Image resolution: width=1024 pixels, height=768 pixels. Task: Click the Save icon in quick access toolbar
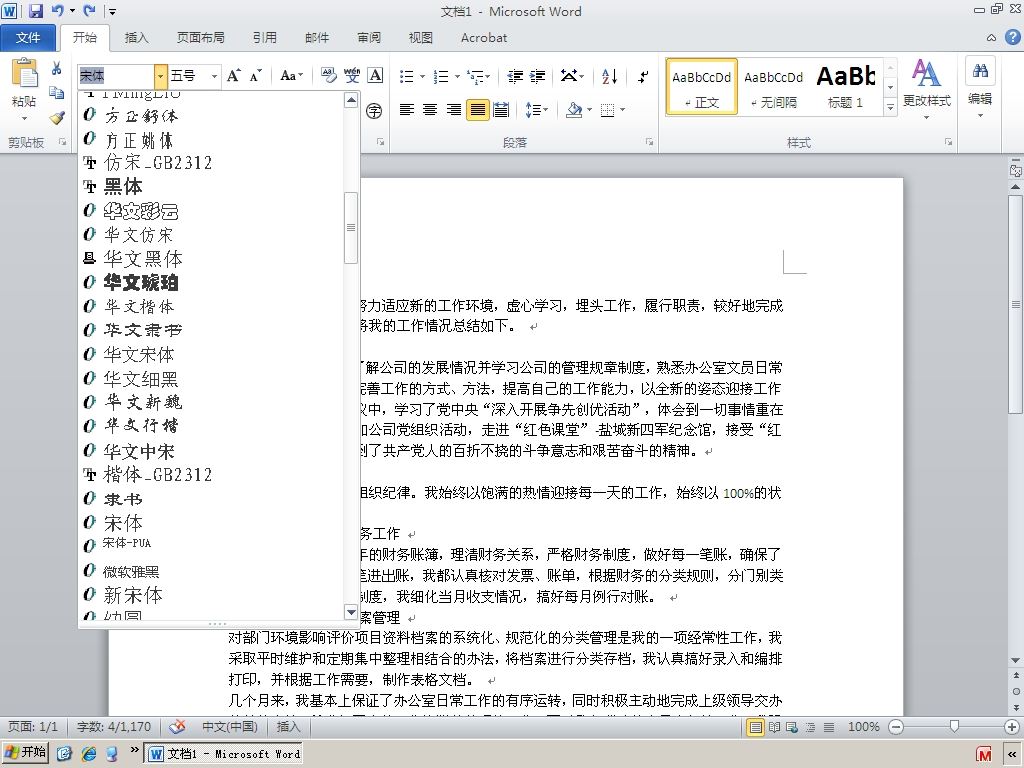[x=35, y=10]
